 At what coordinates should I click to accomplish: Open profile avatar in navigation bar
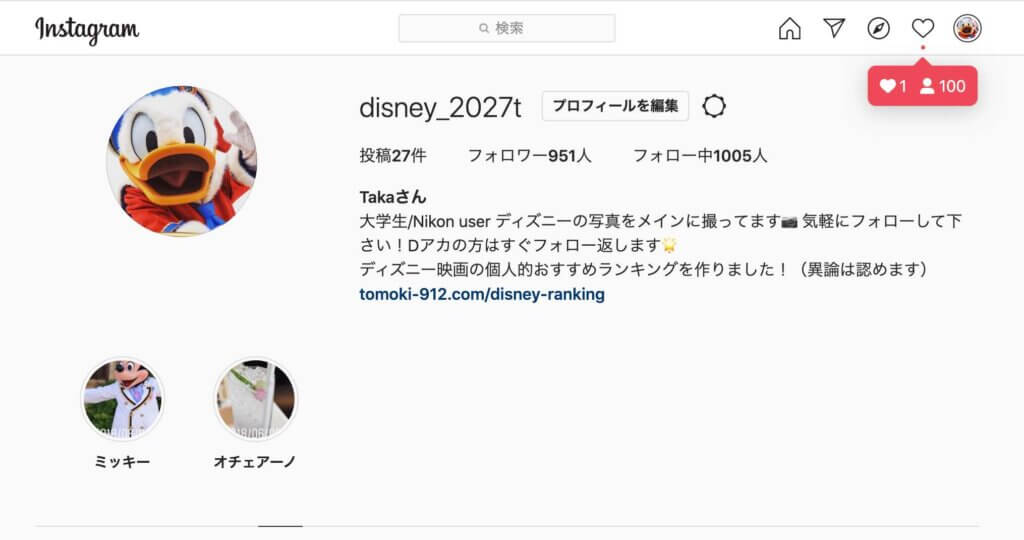tap(966, 29)
